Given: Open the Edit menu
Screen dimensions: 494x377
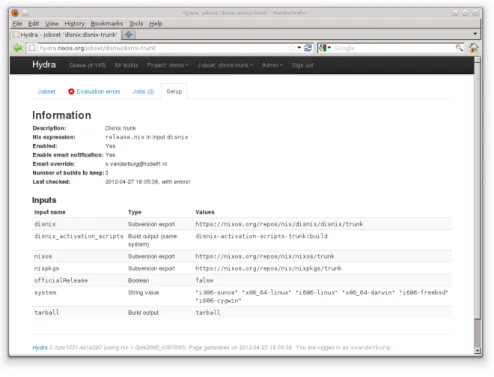Looking at the screenshot, I should tap(33, 24).
